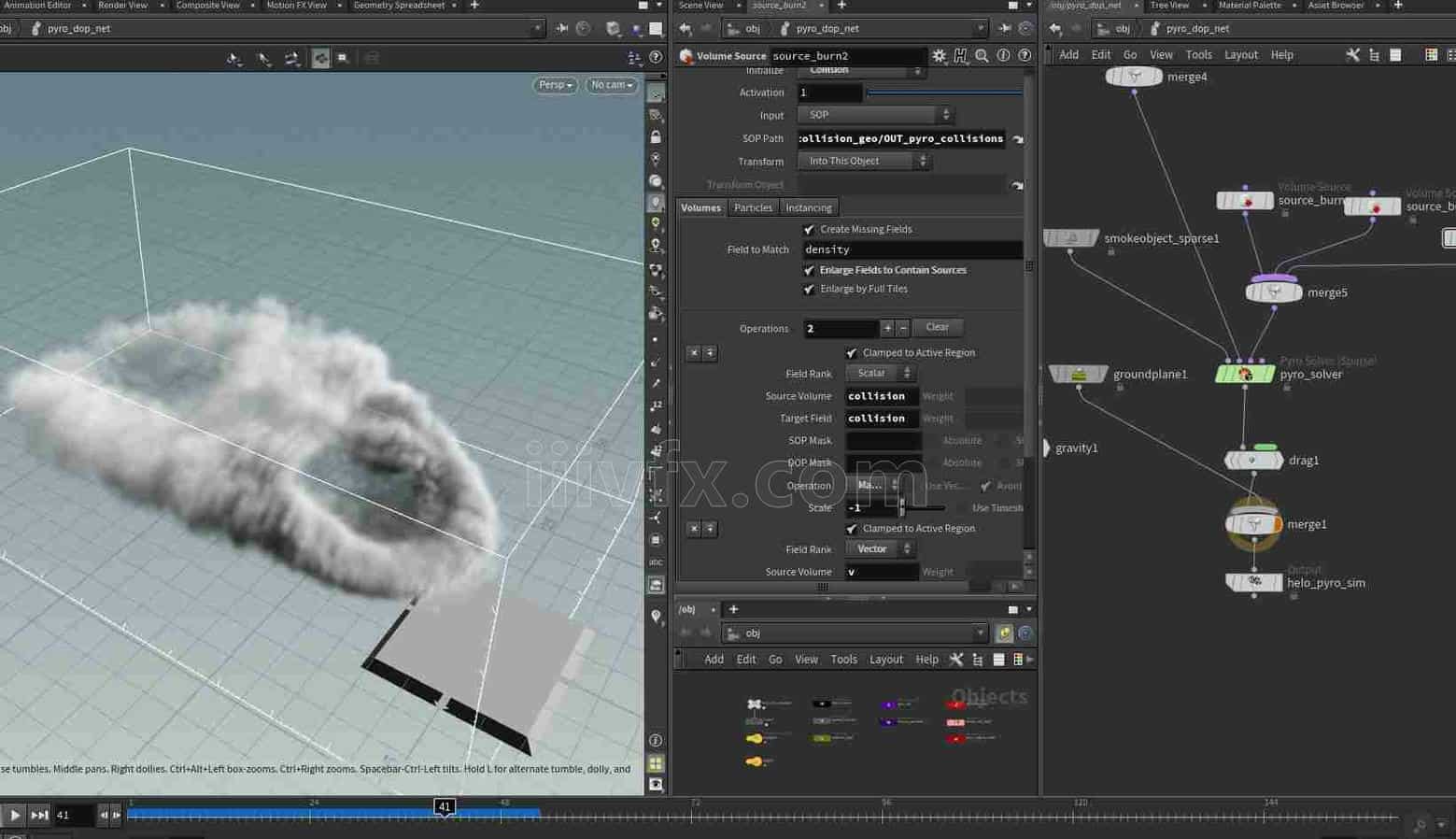Click the back arrow in parameter pane path bar

point(686,29)
